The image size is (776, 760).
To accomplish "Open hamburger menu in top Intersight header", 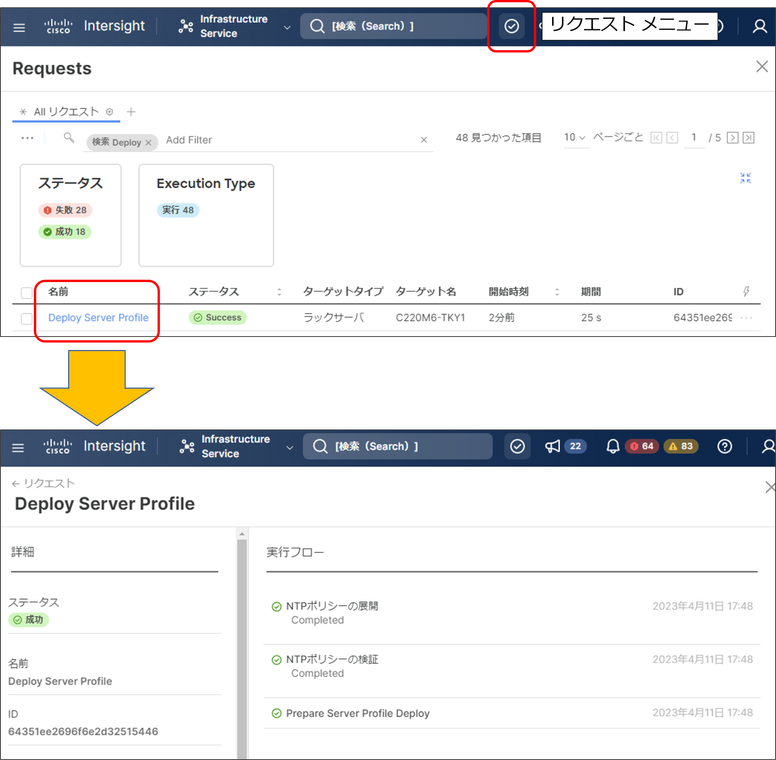I will click(19, 28).
